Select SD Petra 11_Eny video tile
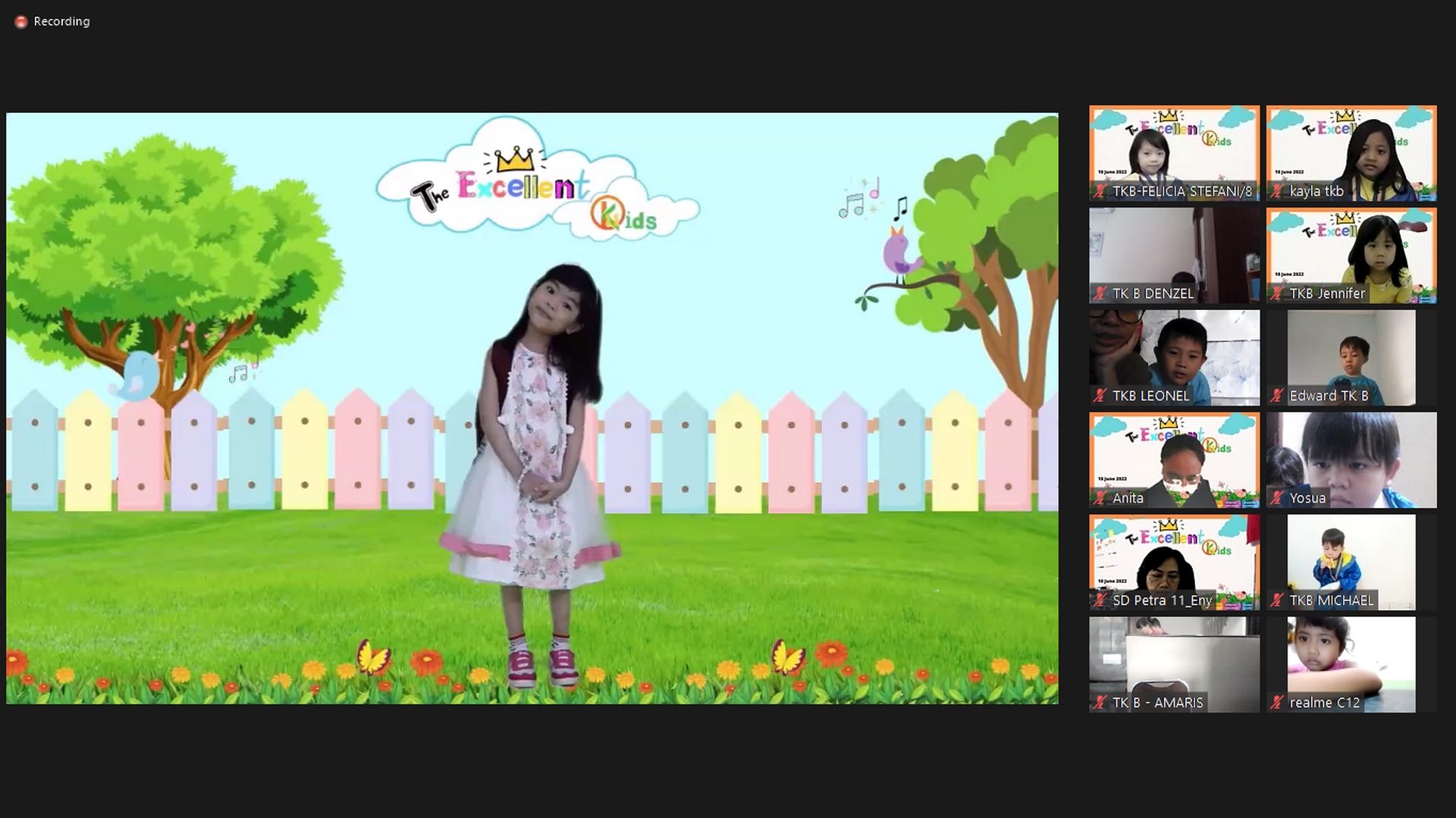This screenshot has width=1456, height=818. pyautogui.click(x=1175, y=563)
